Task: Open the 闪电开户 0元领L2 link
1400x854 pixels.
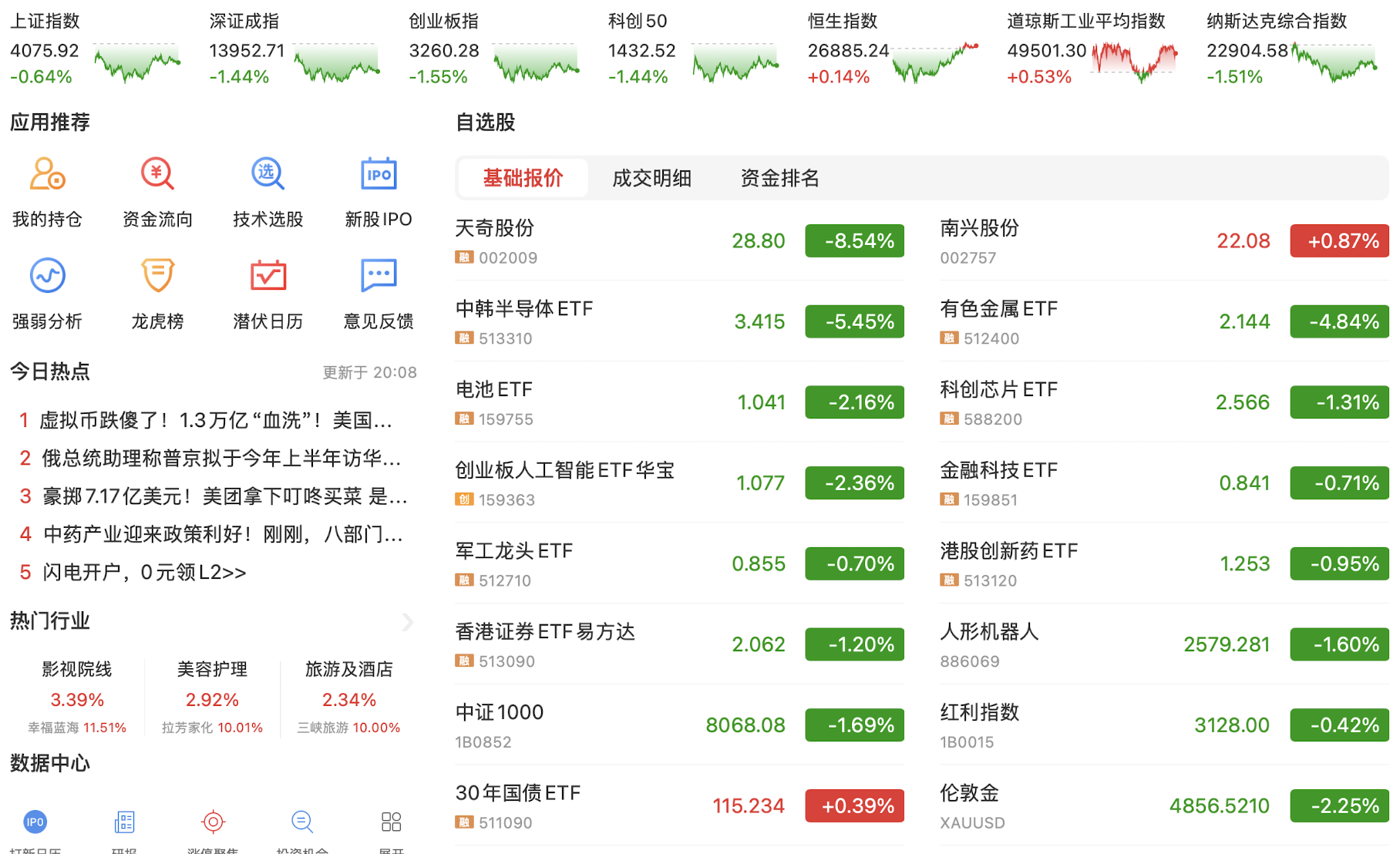Action: pyautogui.click(x=144, y=573)
